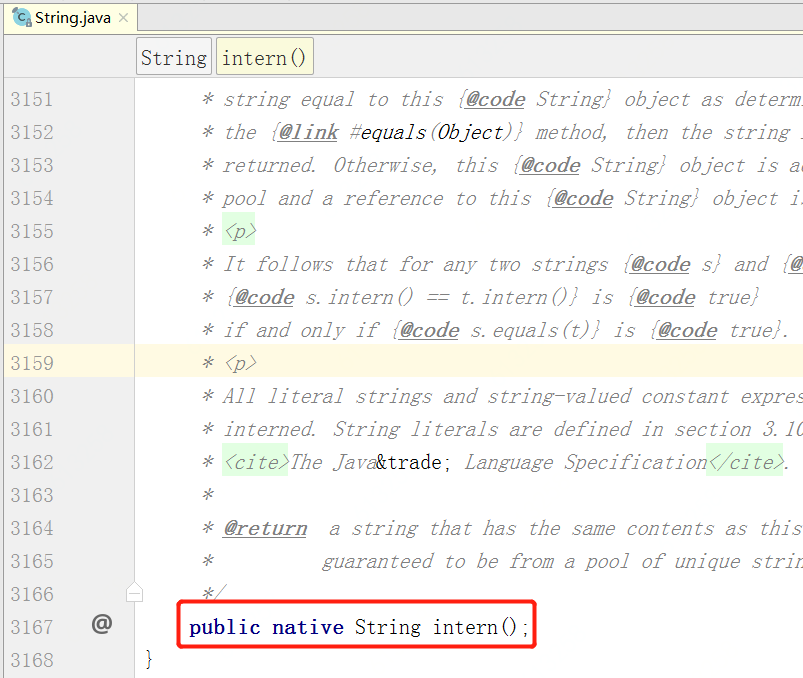Click line number 3167 in gutter
Image resolution: width=803 pixels, height=678 pixels.
click(32, 627)
